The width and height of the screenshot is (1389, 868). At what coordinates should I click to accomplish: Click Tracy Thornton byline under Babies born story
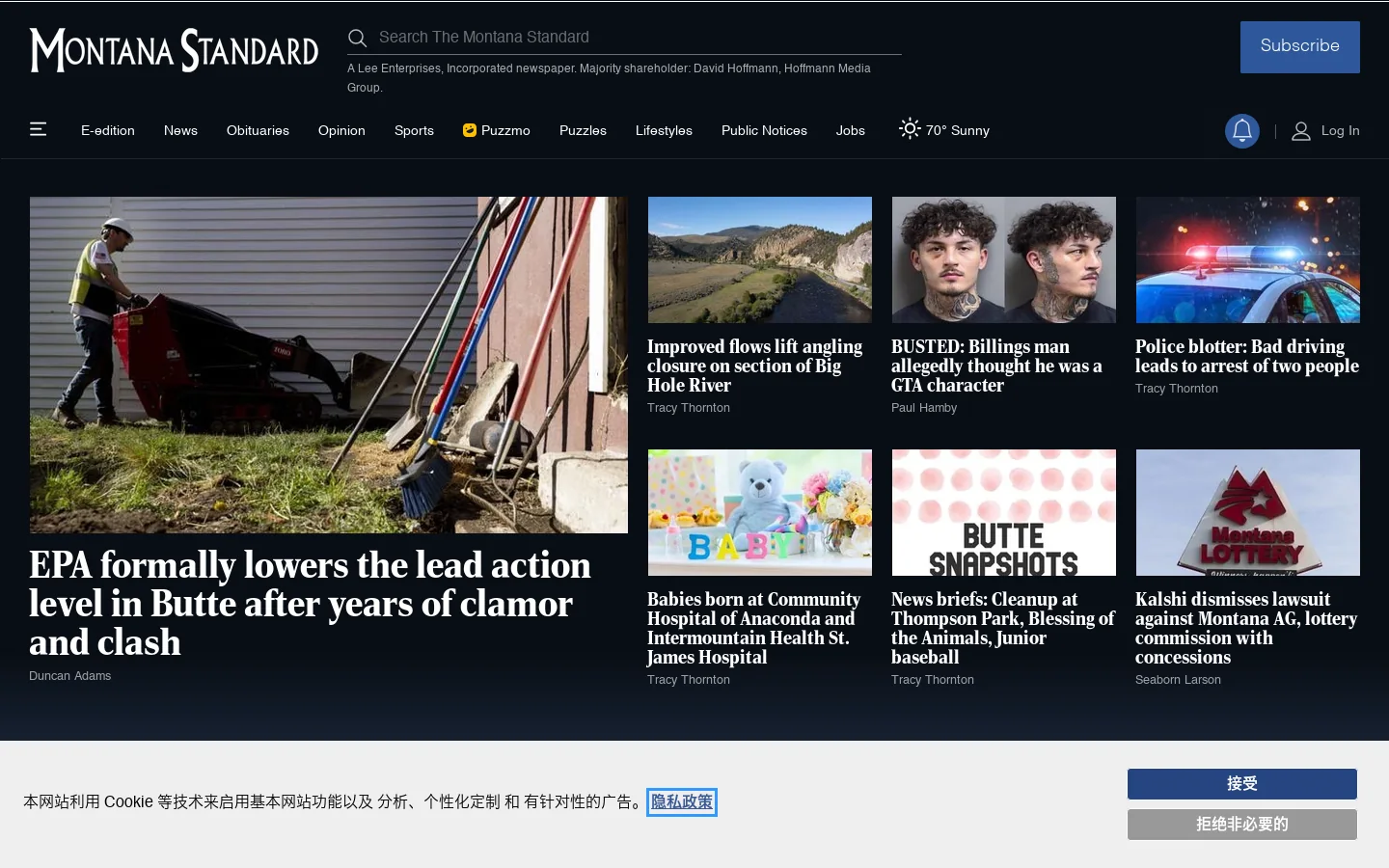pyautogui.click(x=688, y=680)
